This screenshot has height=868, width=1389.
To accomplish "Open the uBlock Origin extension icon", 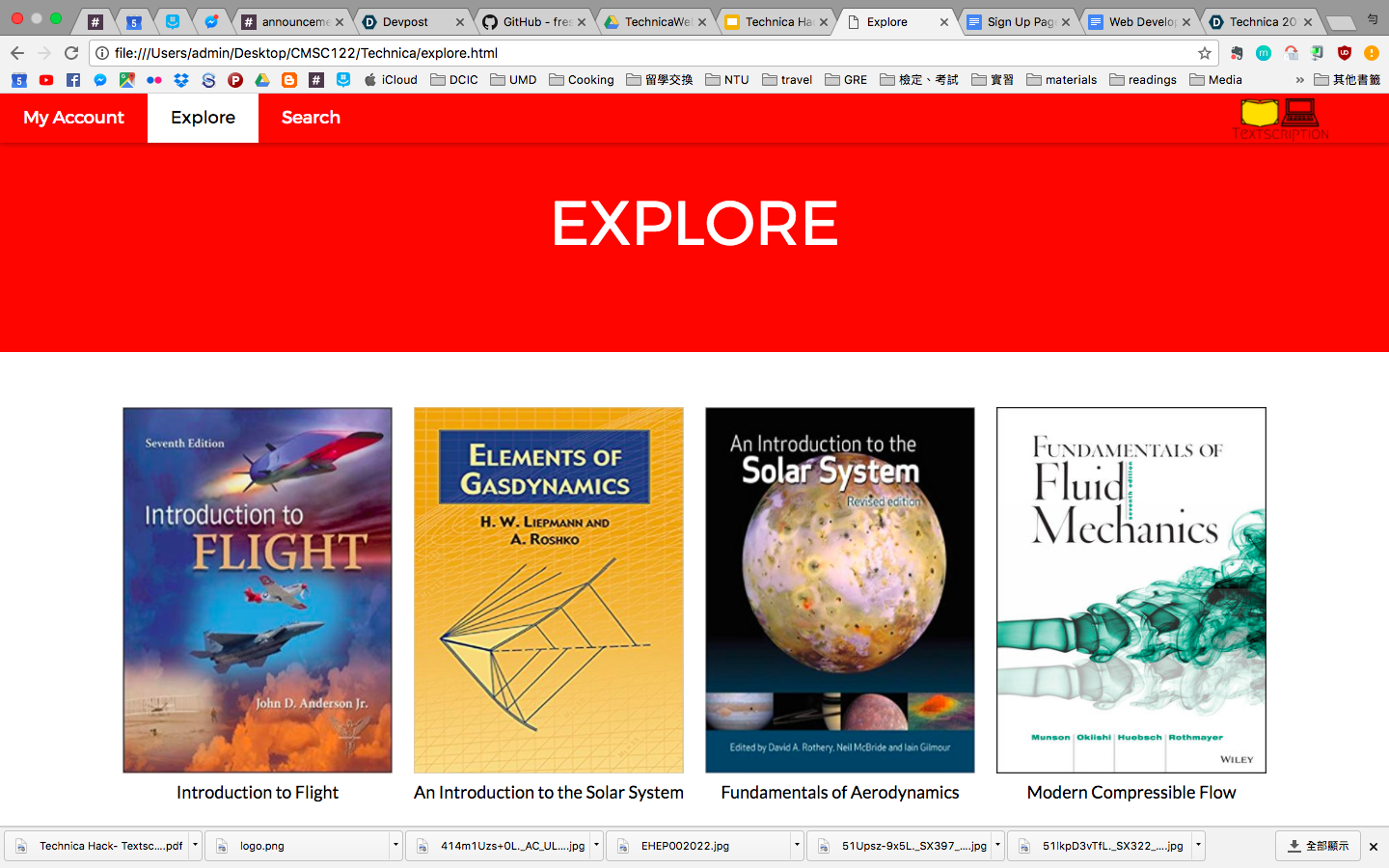I will point(1345,53).
